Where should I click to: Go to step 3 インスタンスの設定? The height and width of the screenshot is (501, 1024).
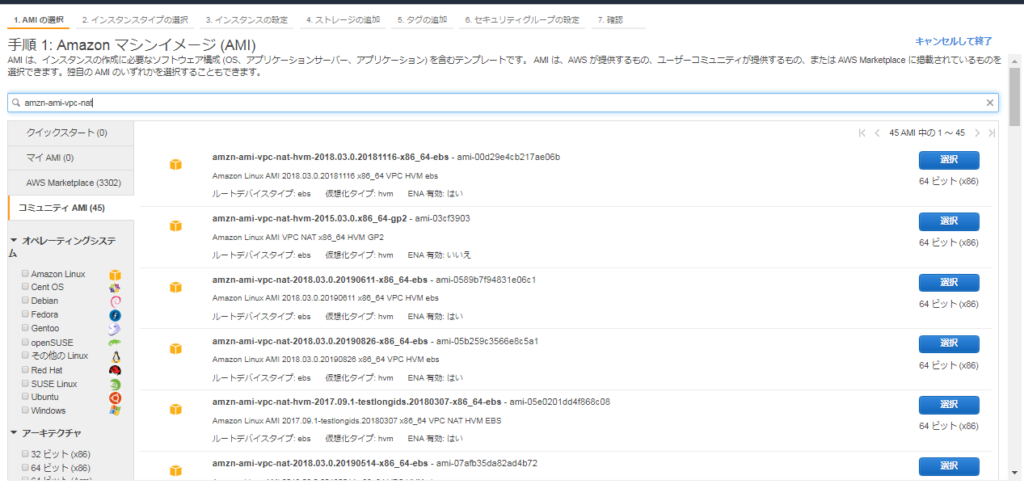coord(247,20)
